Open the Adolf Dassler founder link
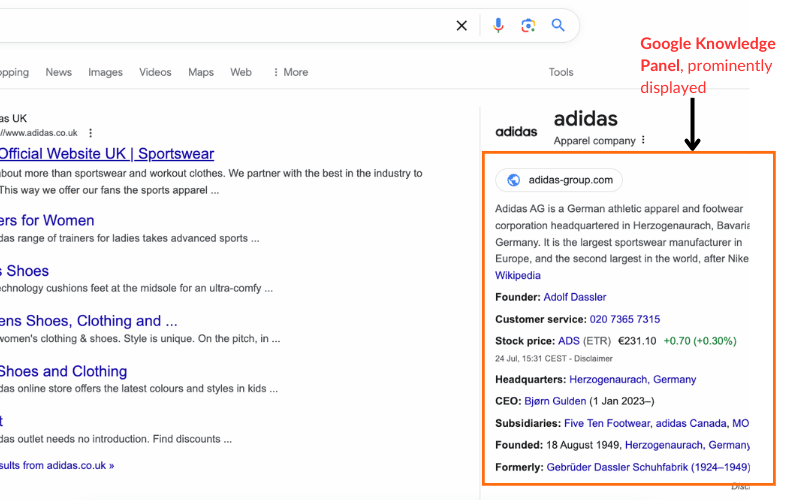 (574, 297)
